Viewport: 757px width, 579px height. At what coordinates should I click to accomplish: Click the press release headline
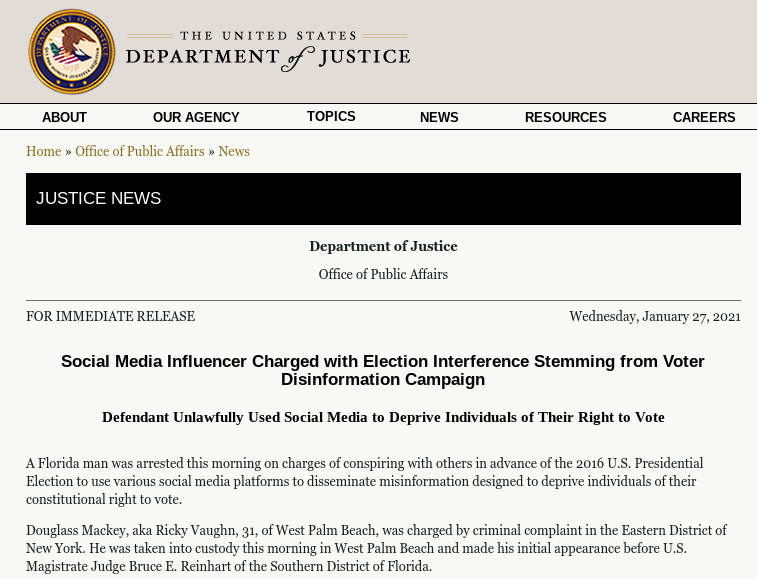383,370
